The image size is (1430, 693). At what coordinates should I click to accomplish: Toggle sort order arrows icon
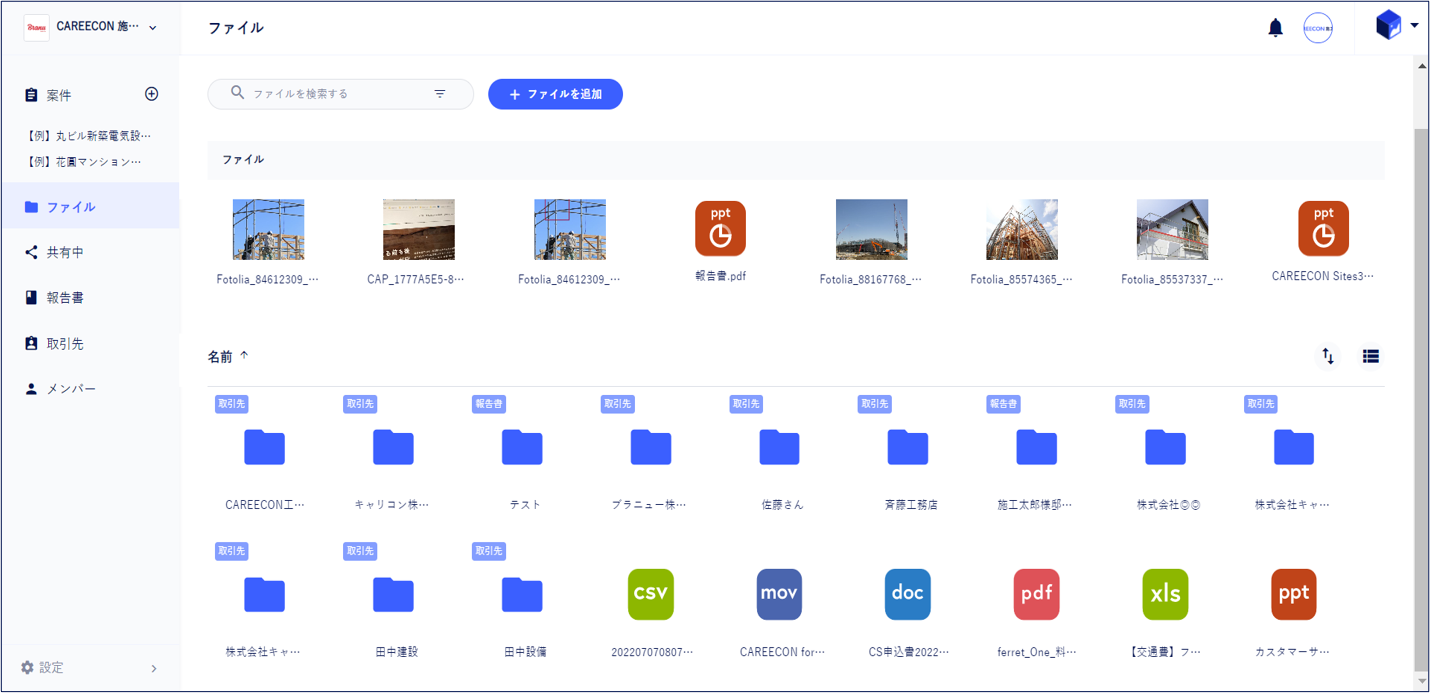[1328, 356]
